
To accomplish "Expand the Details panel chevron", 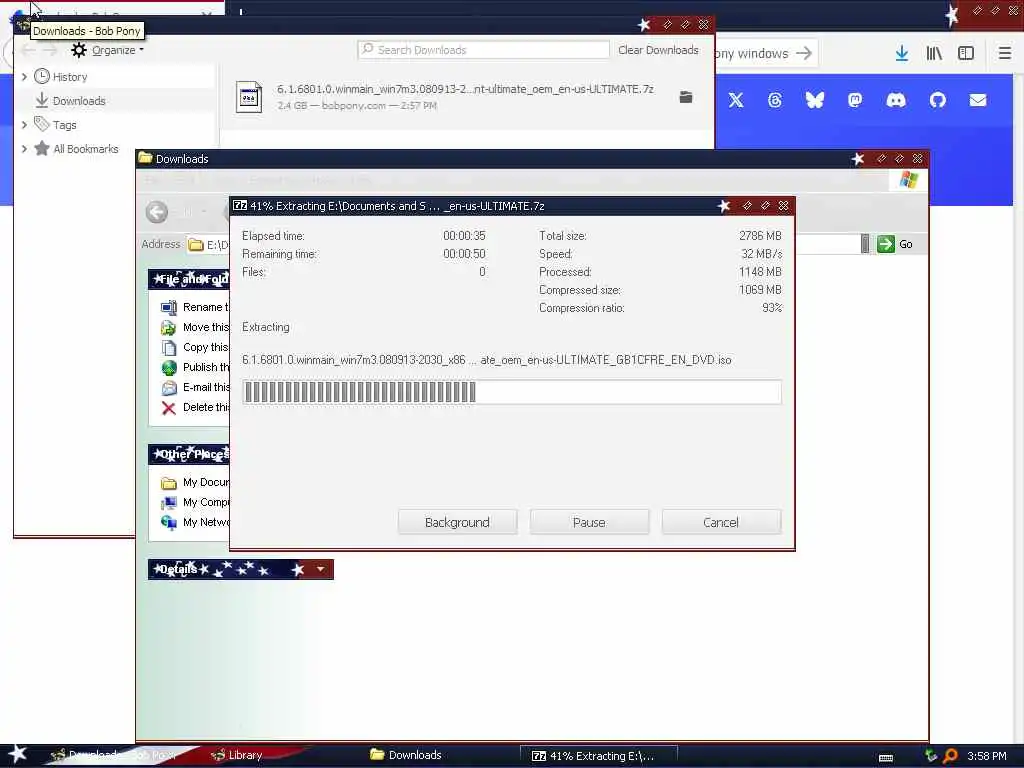I will [x=320, y=569].
